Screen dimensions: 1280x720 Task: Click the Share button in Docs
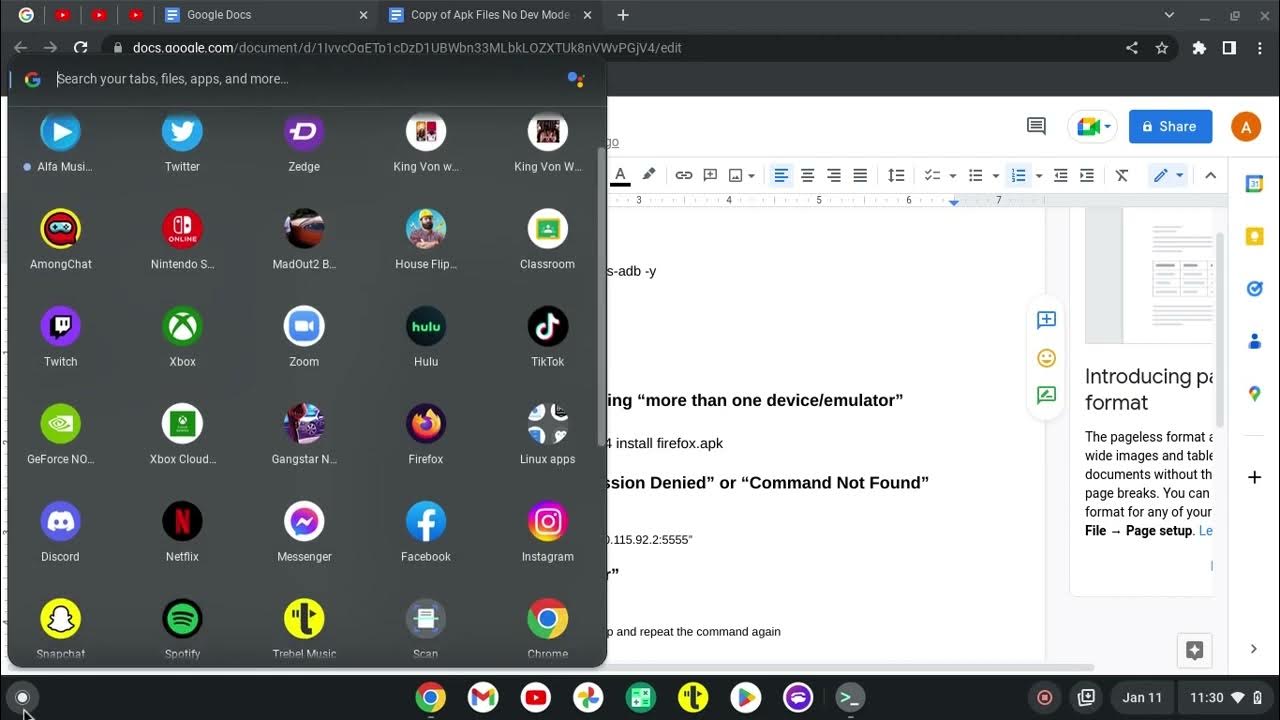(x=1171, y=126)
